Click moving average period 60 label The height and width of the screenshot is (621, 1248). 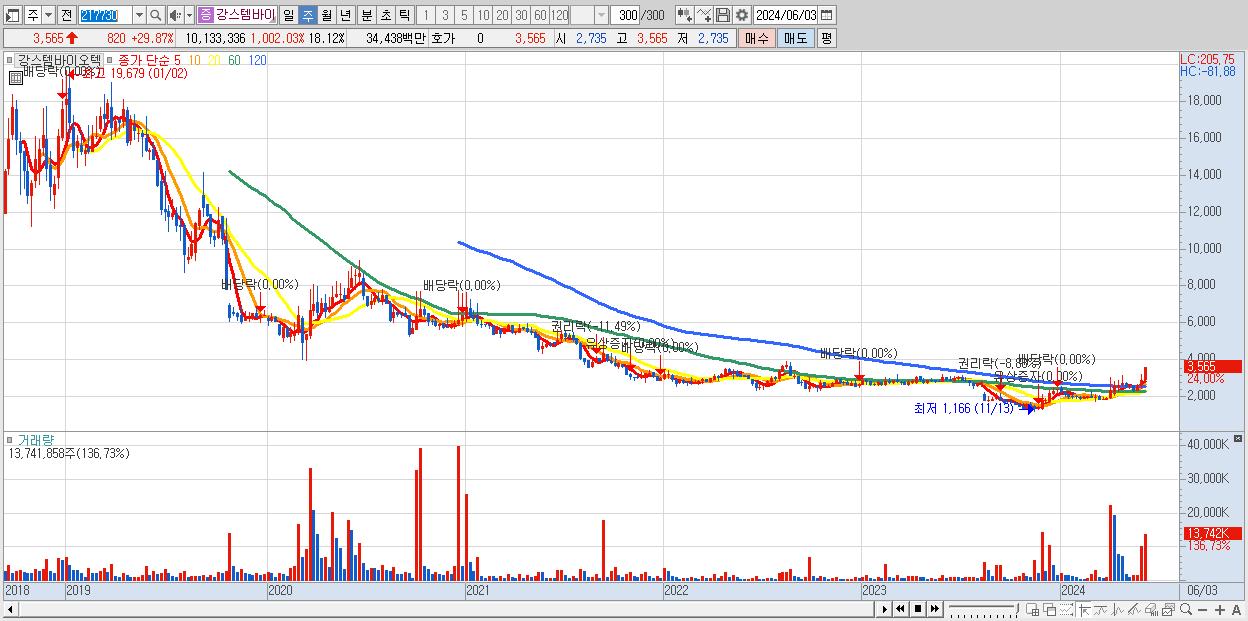(x=233, y=60)
